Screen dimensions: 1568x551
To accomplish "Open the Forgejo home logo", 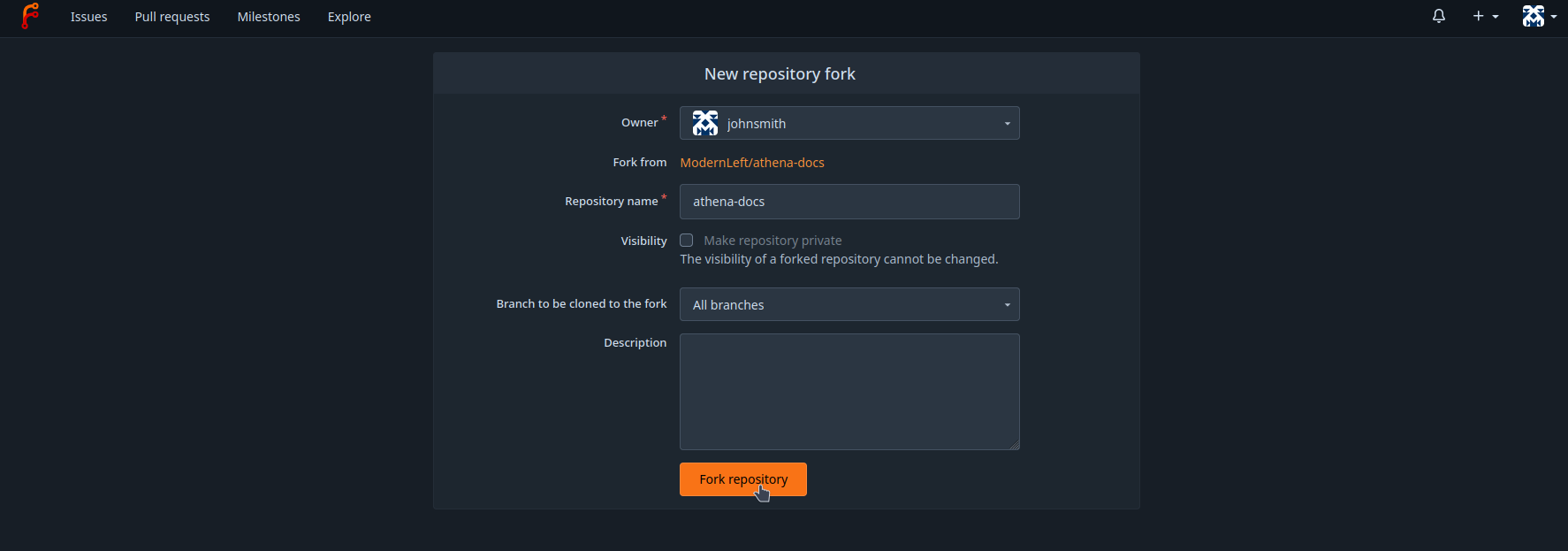I will (x=31, y=16).
